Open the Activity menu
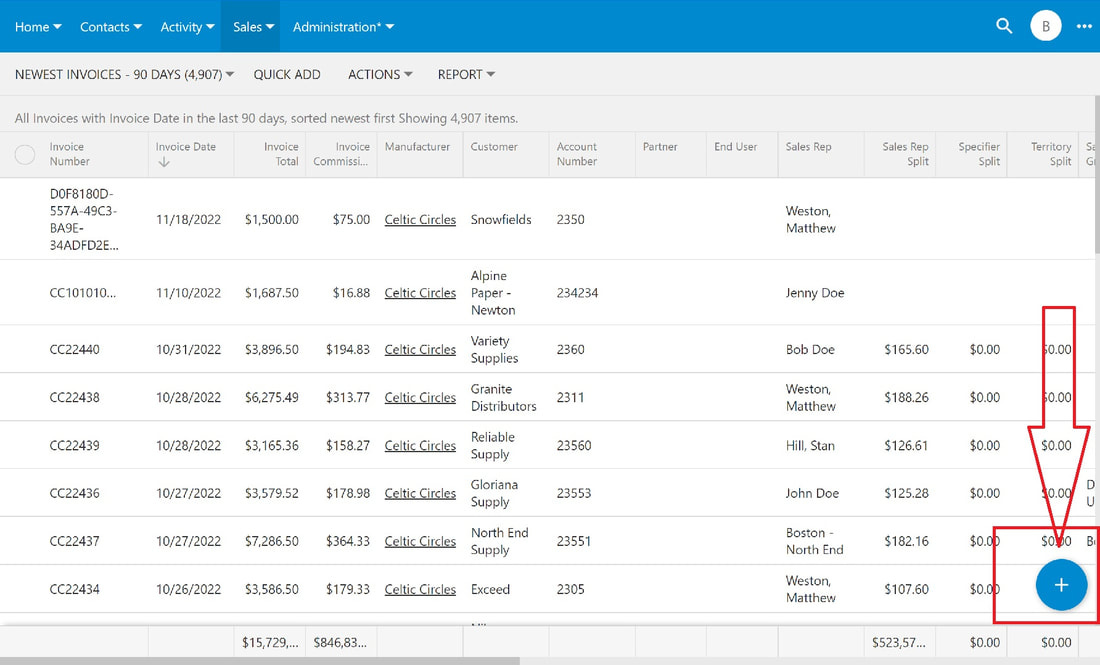This screenshot has height=665, width=1100. pos(187,27)
